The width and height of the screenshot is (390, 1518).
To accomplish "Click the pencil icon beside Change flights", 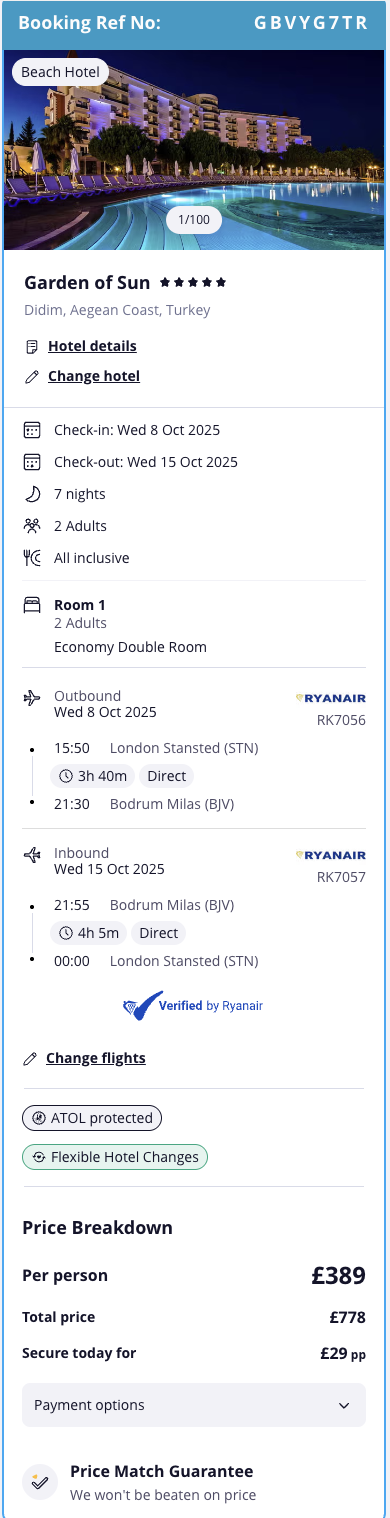I will click(x=31, y=1058).
